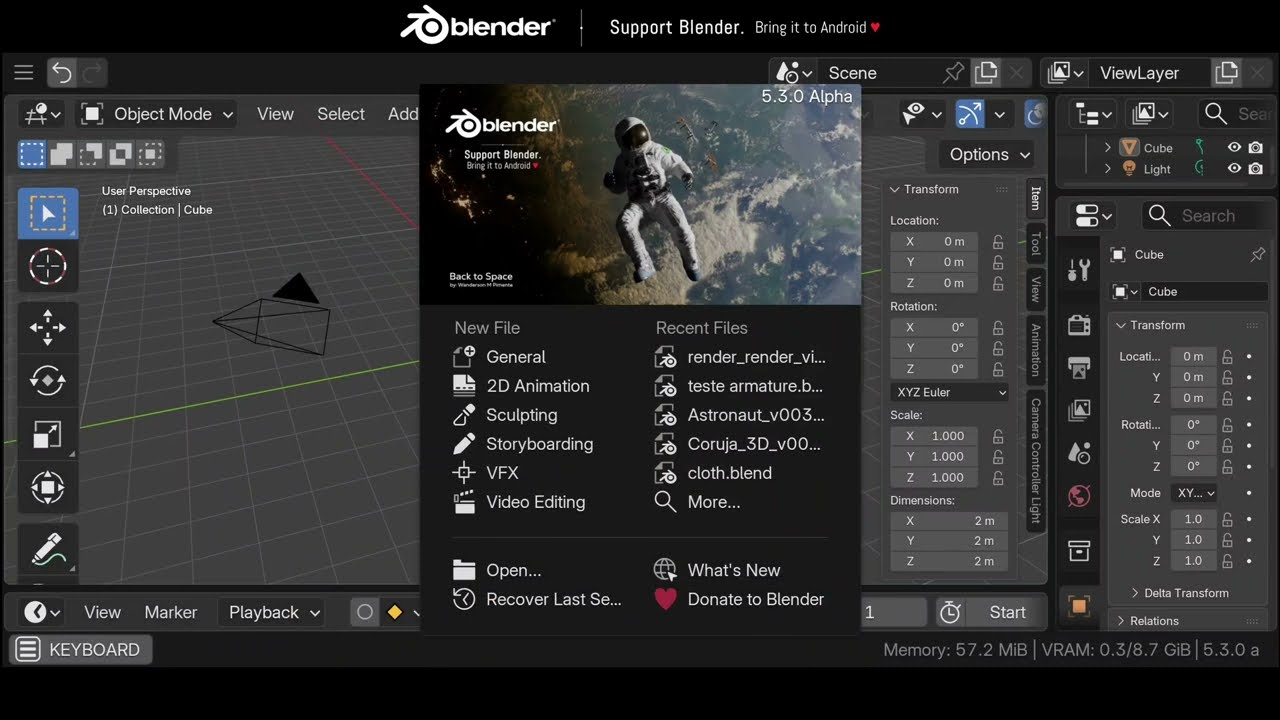Screen dimensions: 1280x720
Task: Click the add ViewLayer duplicate icon
Action: click(1226, 72)
